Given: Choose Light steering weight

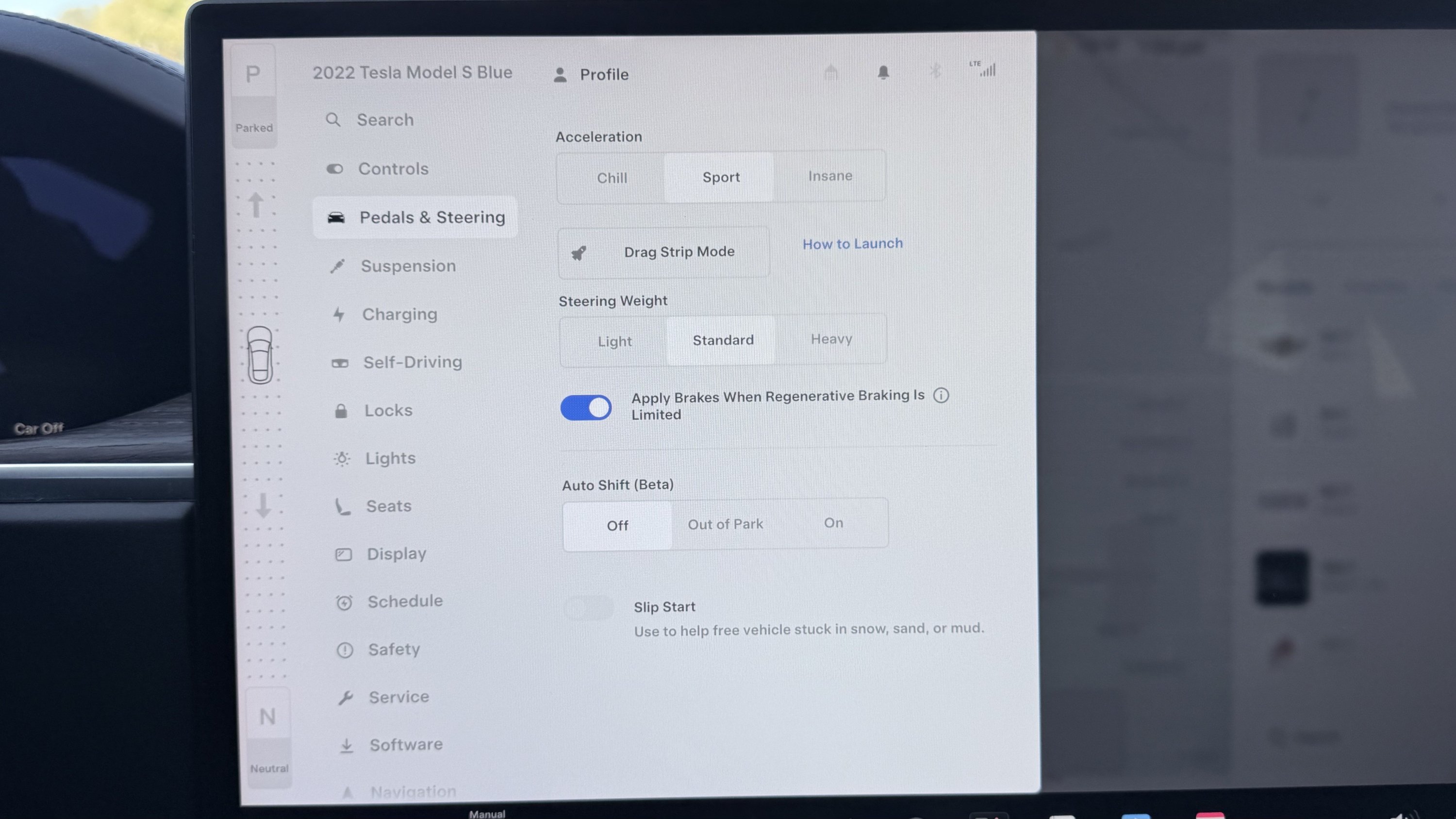Looking at the screenshot, I should (614, 341).
